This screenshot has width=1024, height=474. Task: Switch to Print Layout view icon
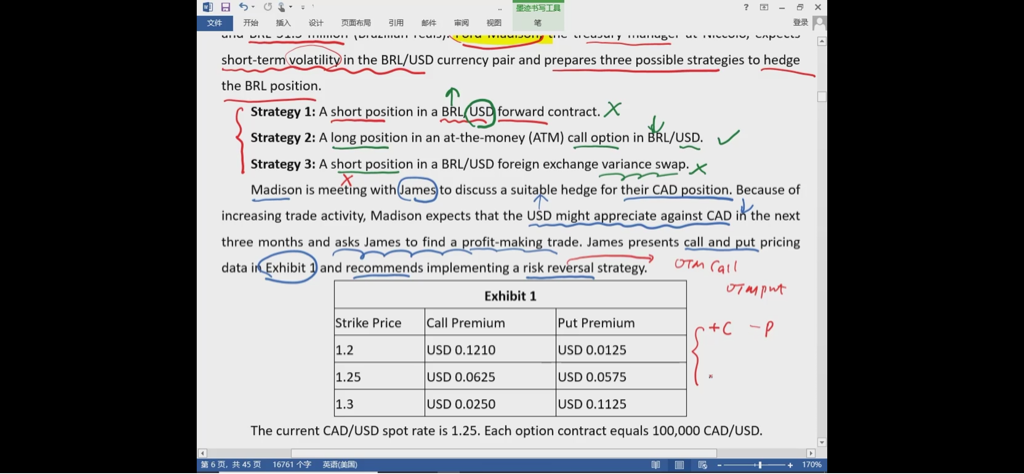(680, 465)
